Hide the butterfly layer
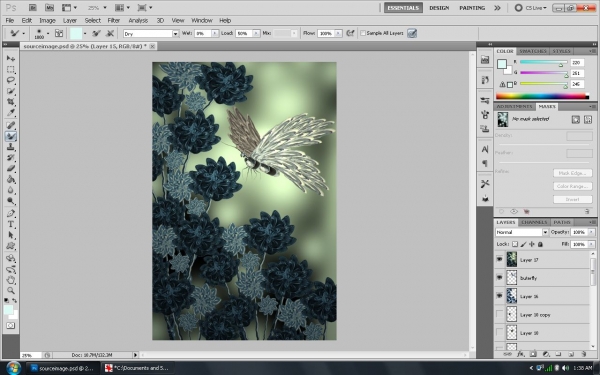The image size is (600, 375). tap(499, 278)
